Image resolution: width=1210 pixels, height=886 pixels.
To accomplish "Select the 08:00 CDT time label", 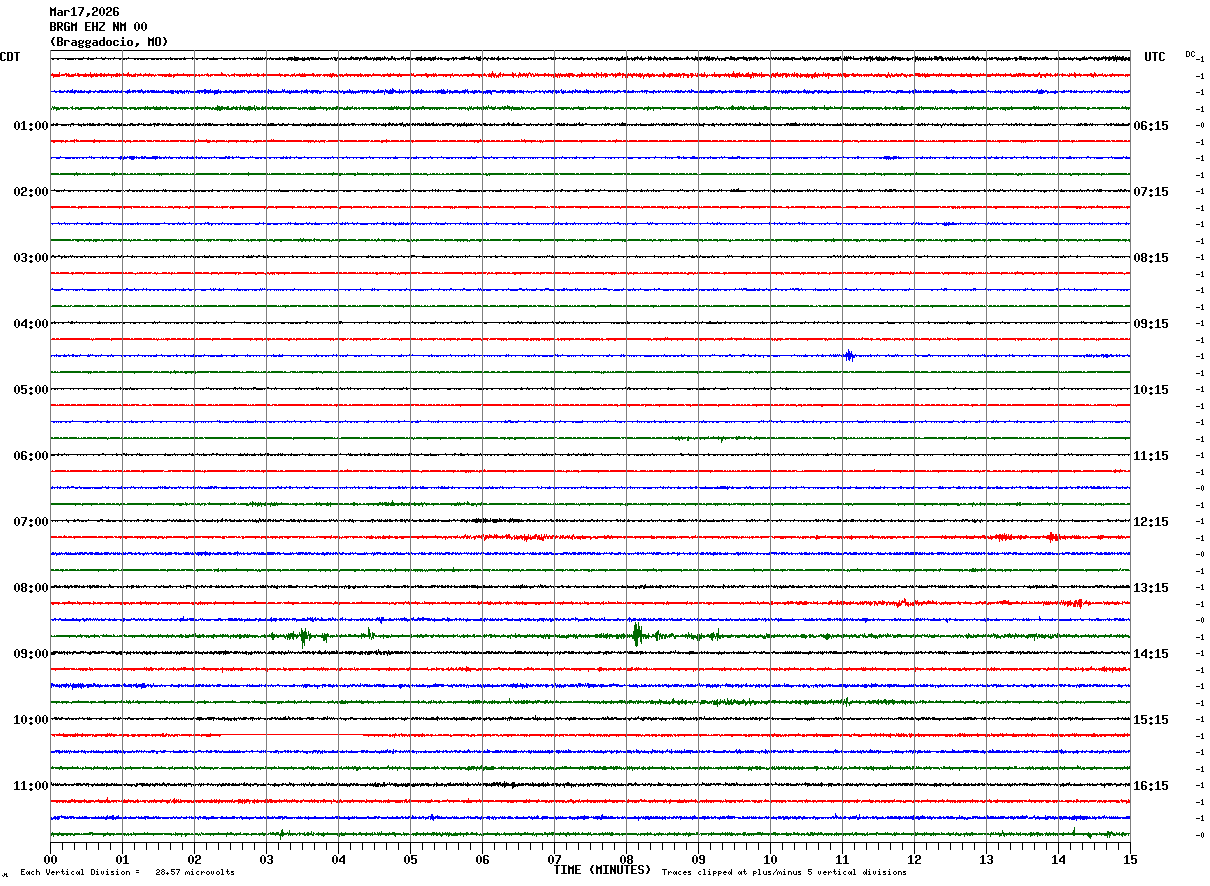I will coord(30,587).
